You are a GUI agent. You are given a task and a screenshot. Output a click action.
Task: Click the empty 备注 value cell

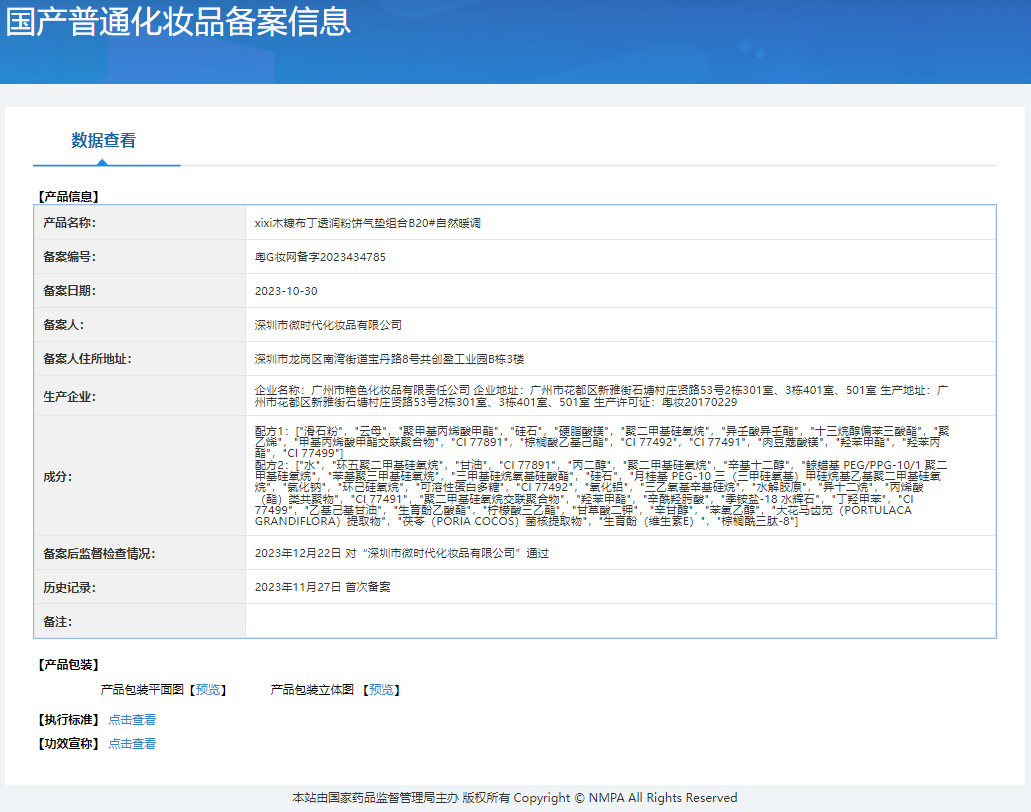(621, 621)
